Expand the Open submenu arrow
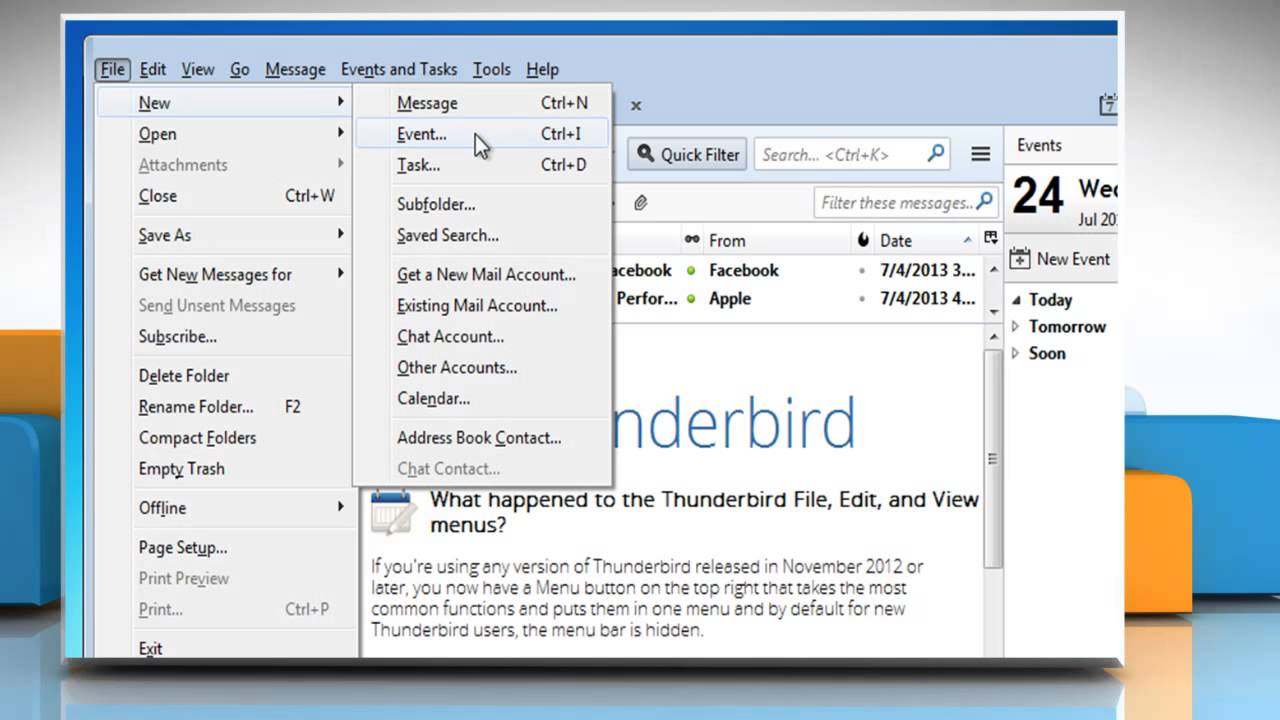The image size is (1280, 720). (x=341, y=133)
